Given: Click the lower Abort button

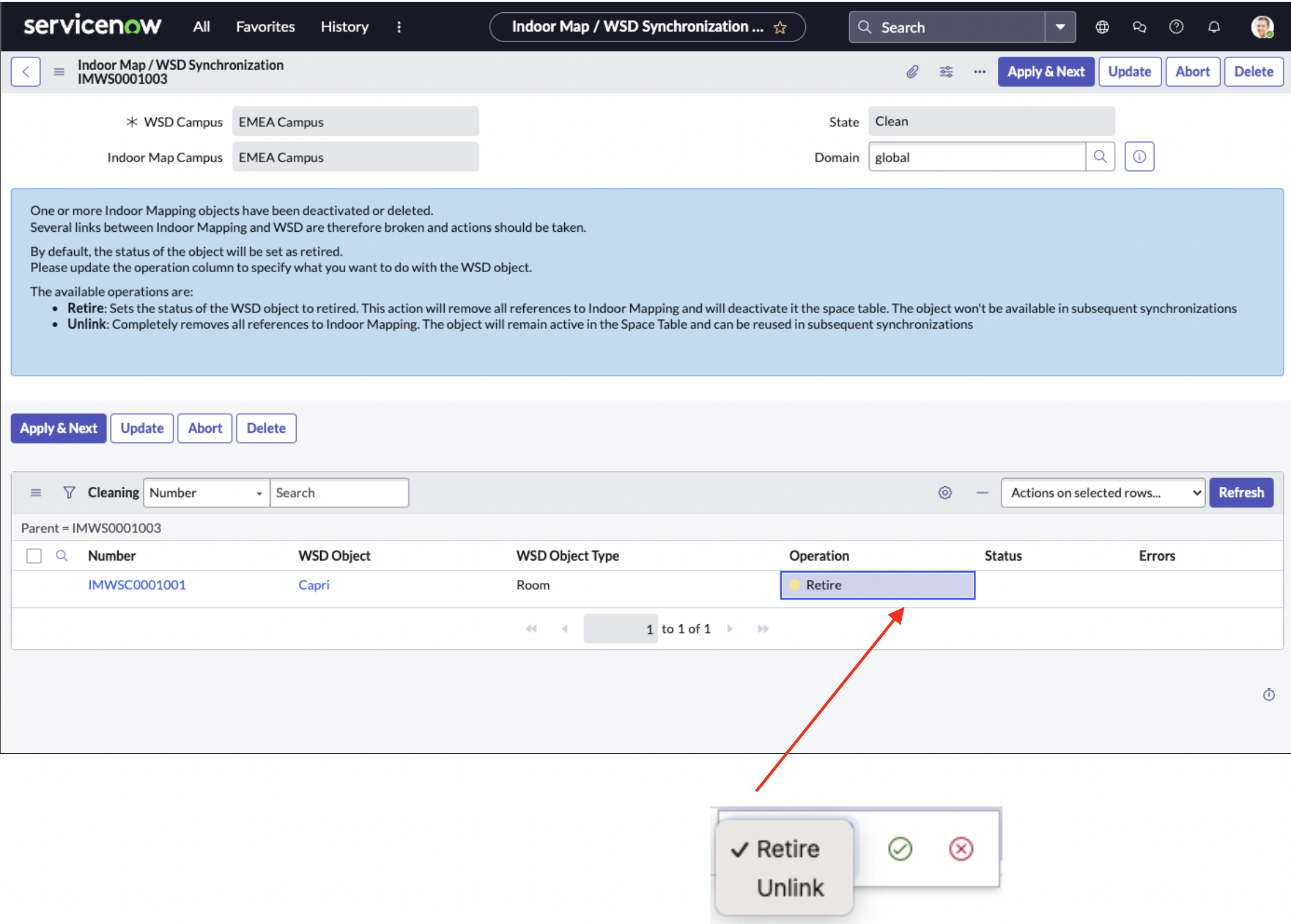Looking at the screenshot, I should tap(205, 428).
